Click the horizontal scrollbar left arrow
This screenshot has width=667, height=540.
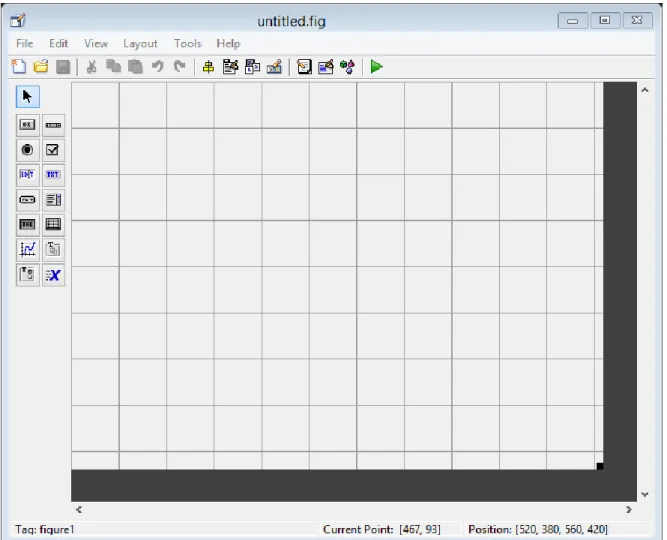(79, 509)
